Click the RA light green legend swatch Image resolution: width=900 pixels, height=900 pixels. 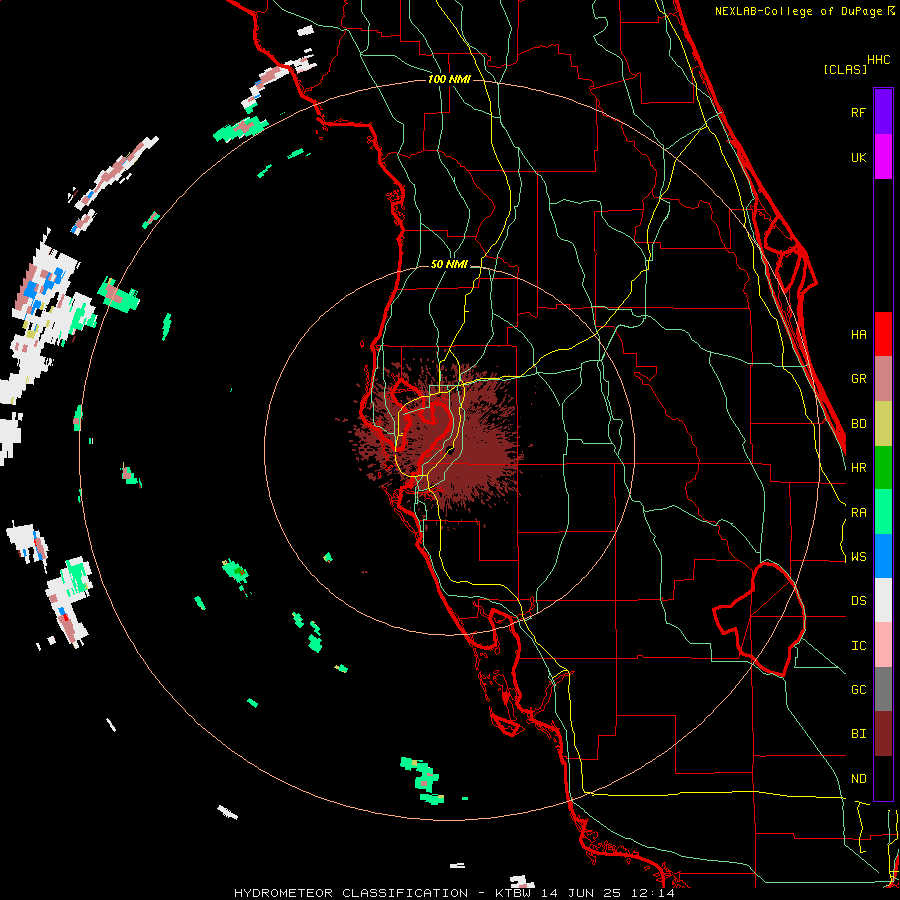(883, 512)
